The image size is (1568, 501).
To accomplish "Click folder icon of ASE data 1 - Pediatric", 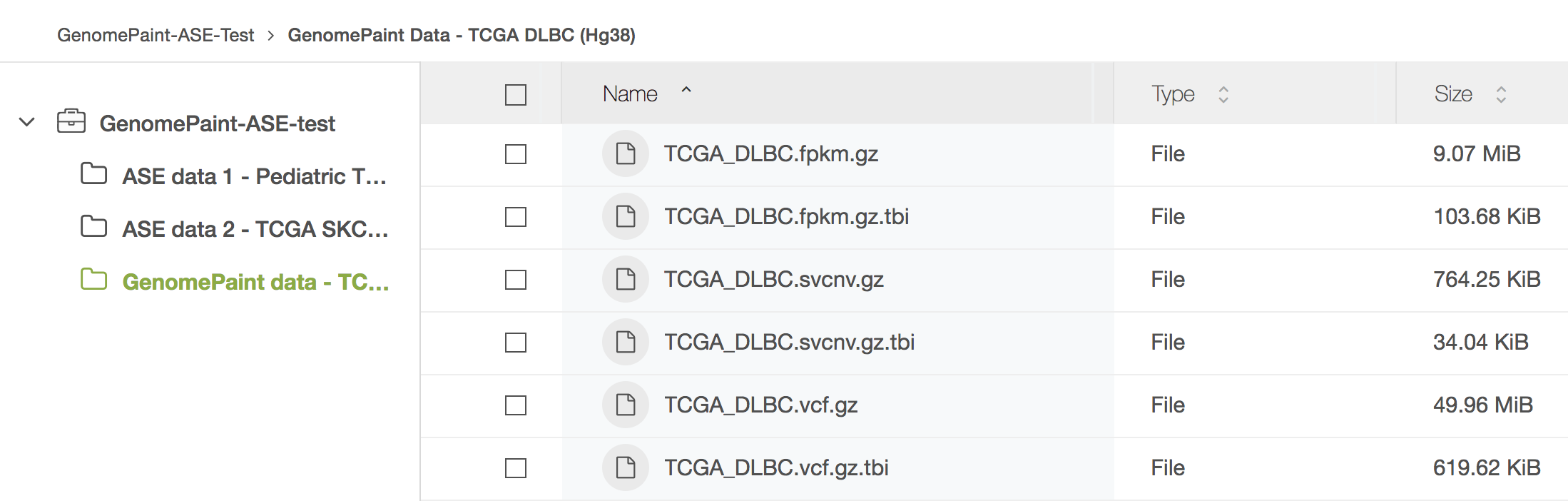I will (x=93, y=173).
